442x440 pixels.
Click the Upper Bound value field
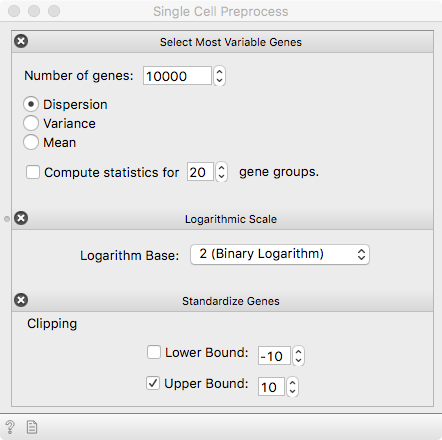[x=271, y=387]
